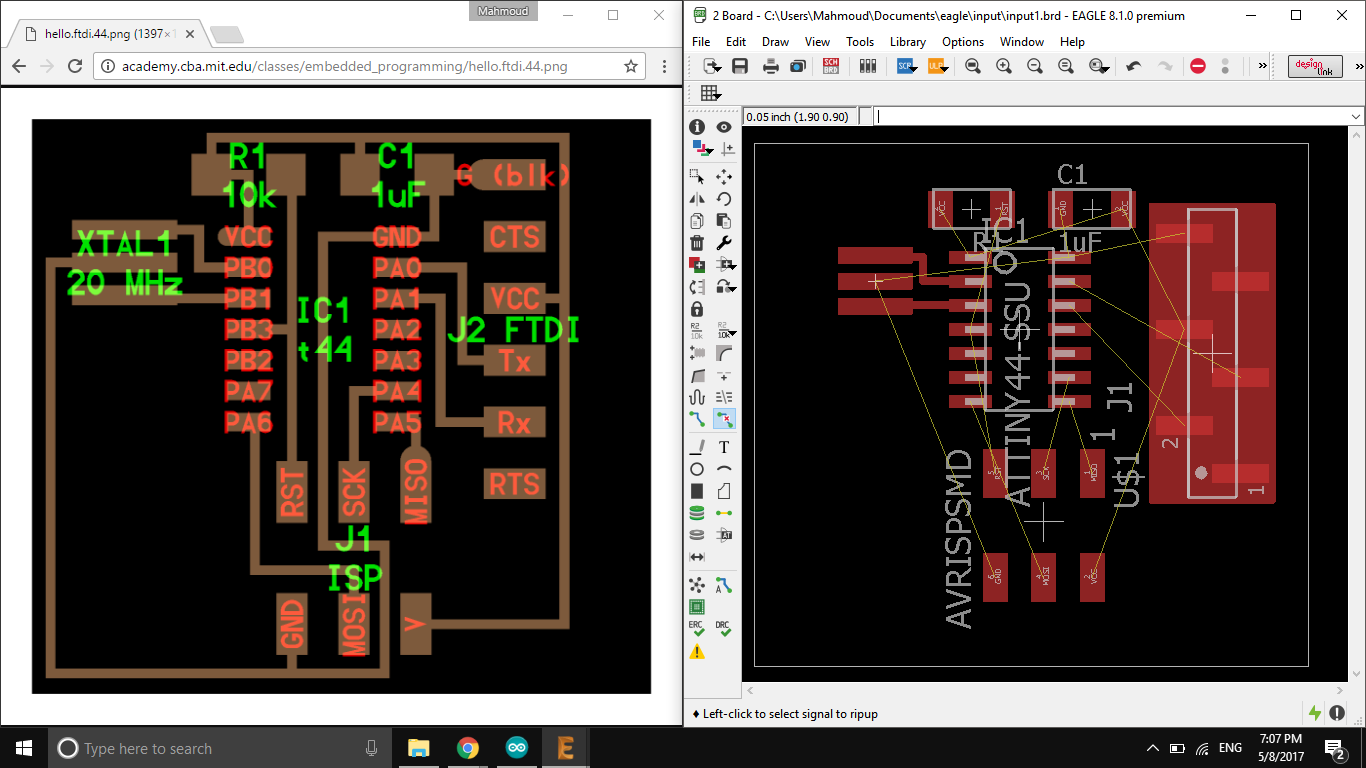This screenshot has width=1366, height=768.
Task: Select the Change wrench tool
Action: point(724,243)
